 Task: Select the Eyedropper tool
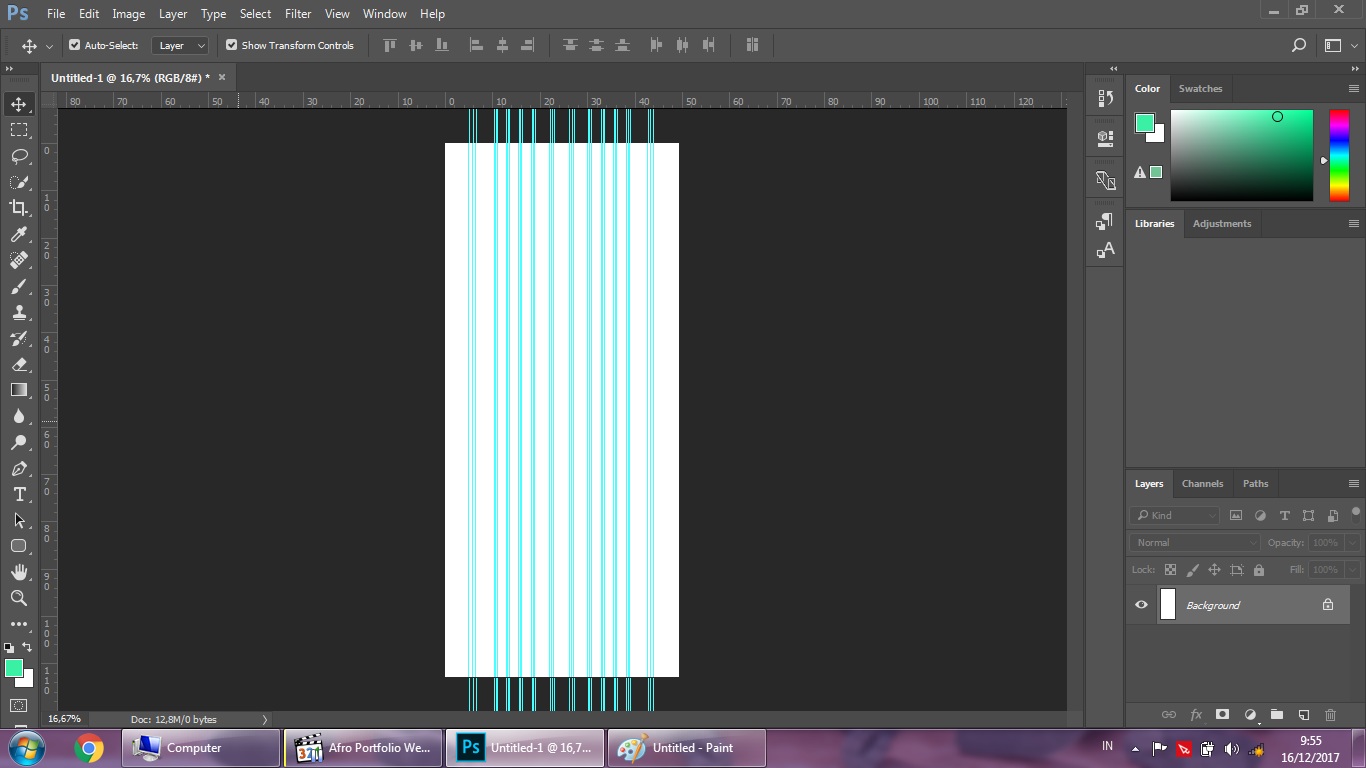[x=20, y=233]
